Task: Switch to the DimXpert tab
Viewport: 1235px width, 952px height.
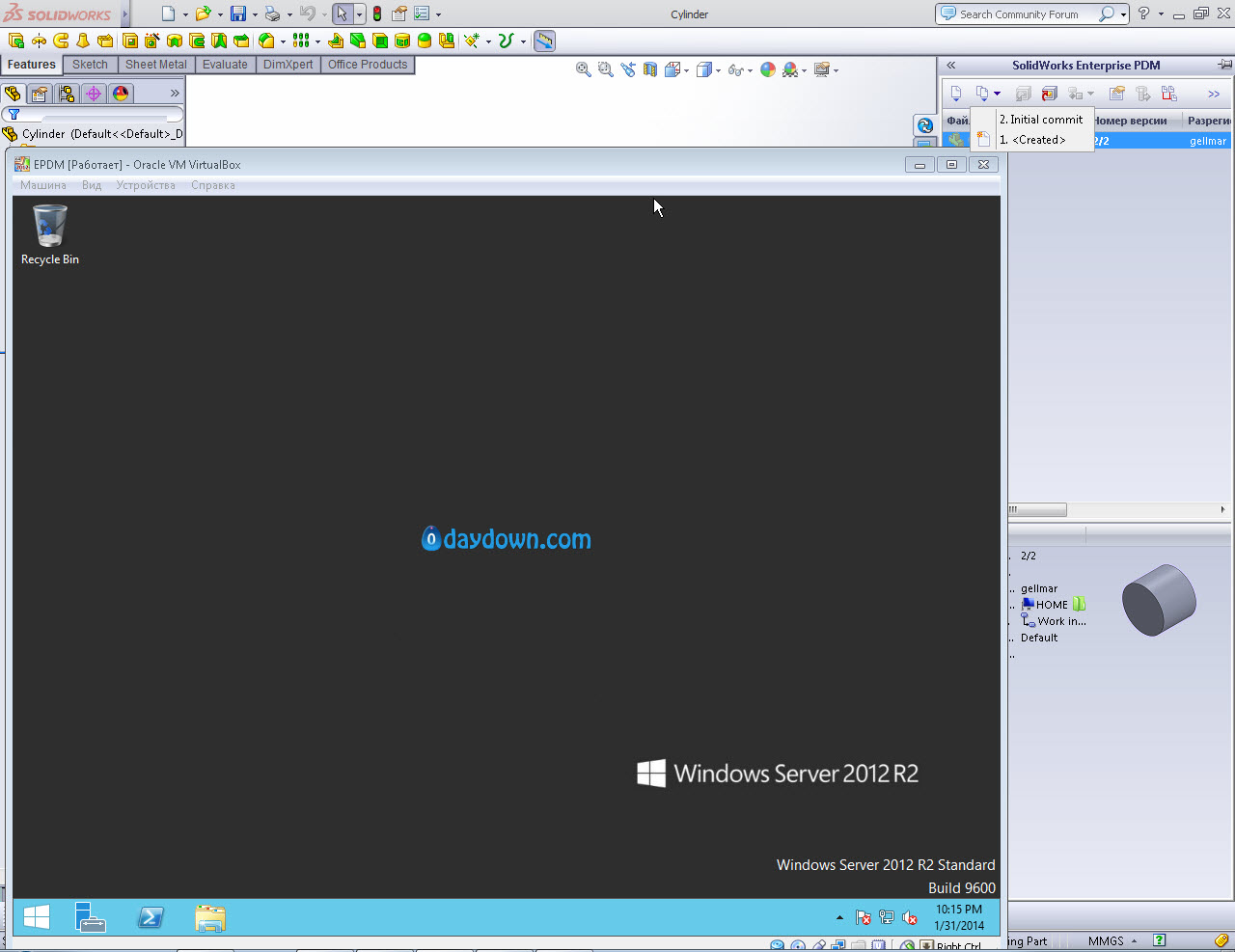Action: coord(288,65)
